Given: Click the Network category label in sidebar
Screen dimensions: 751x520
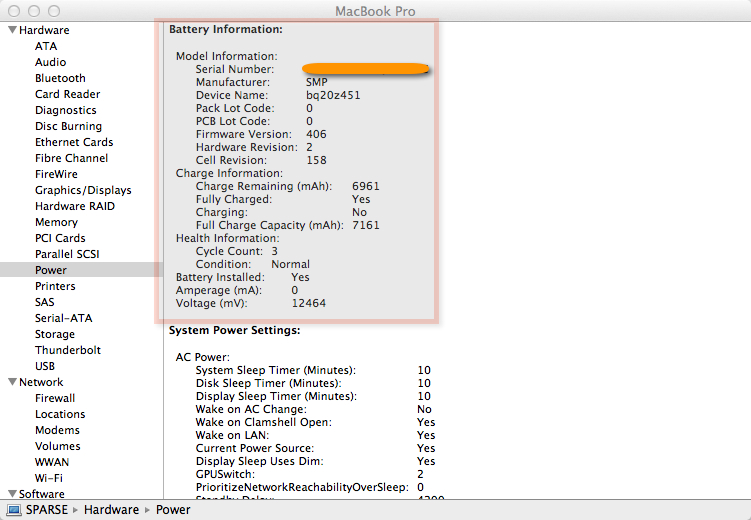Looking at the screenshot, I should [x=41, y=382].
